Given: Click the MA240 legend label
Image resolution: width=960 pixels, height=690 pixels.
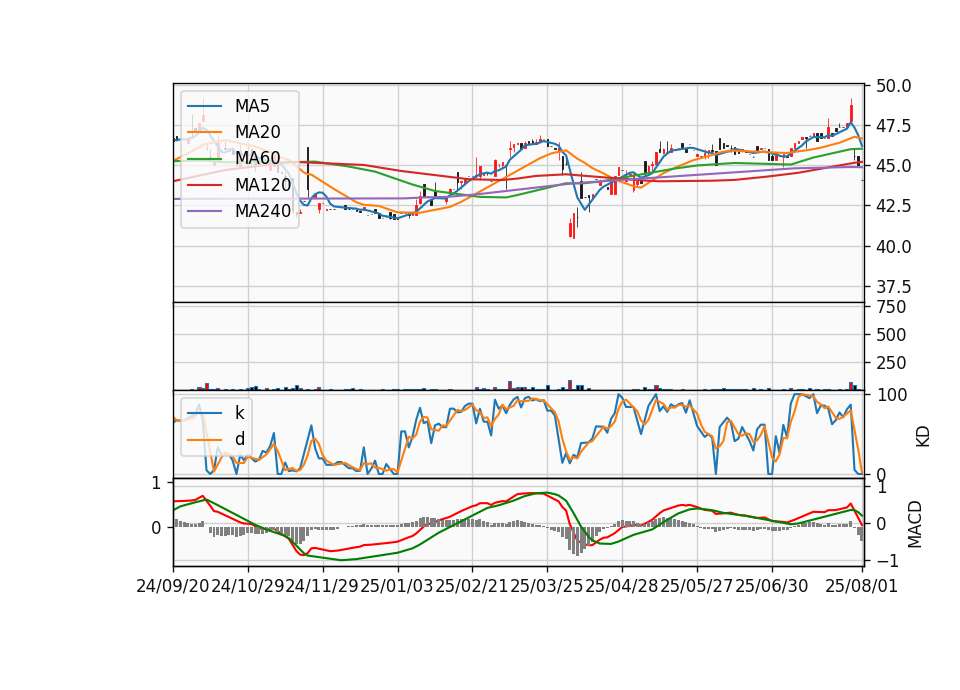Looking at the screenshot, I should 263,211.
